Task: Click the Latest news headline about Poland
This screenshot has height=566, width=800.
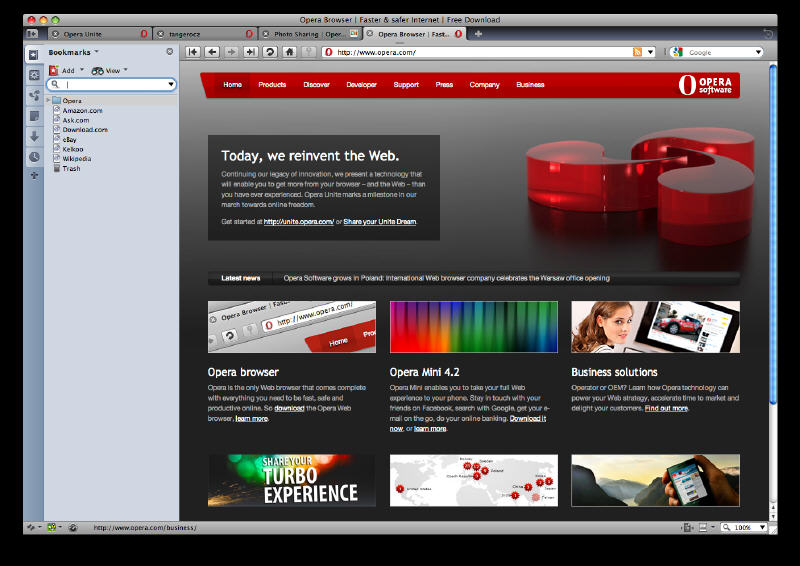Action: 446,278
